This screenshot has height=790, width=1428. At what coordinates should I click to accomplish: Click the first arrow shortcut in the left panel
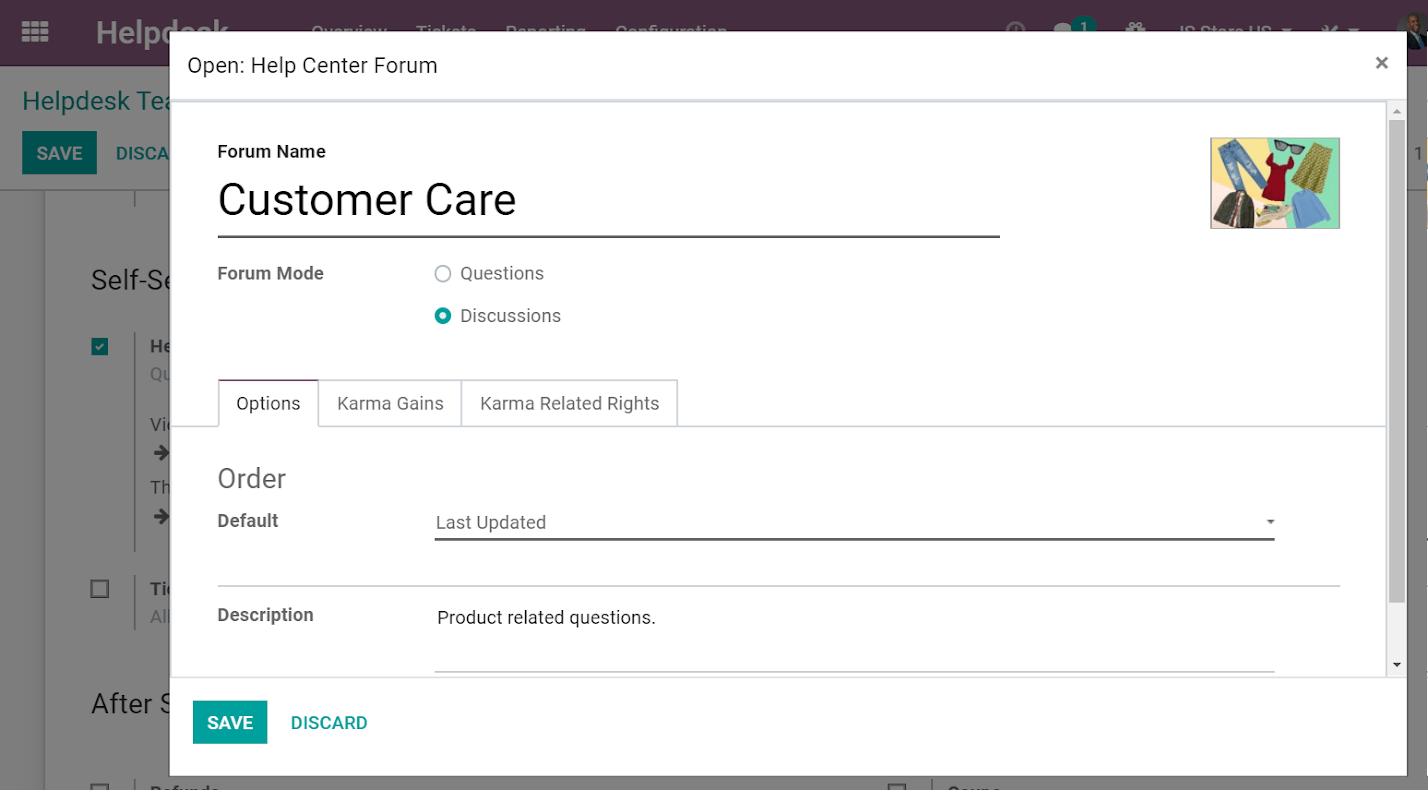162,452
